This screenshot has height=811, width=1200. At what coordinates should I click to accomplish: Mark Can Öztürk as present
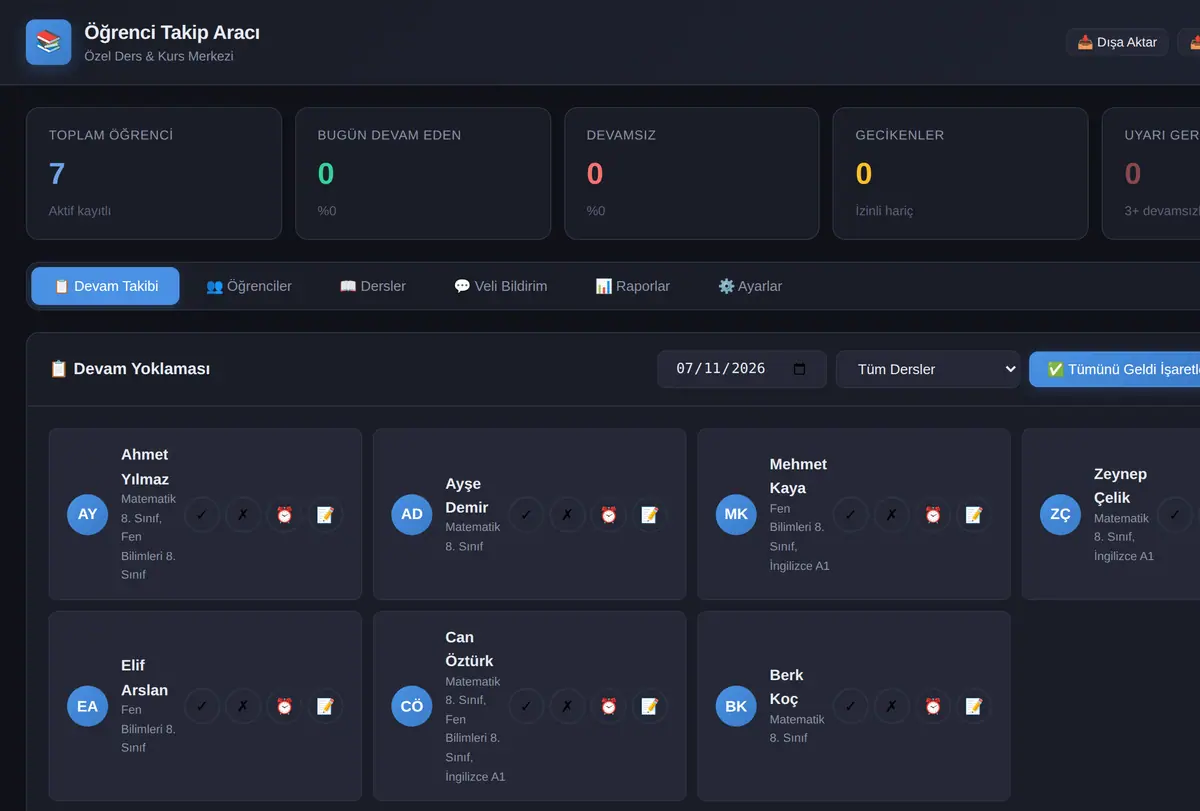tap(526, 706)
